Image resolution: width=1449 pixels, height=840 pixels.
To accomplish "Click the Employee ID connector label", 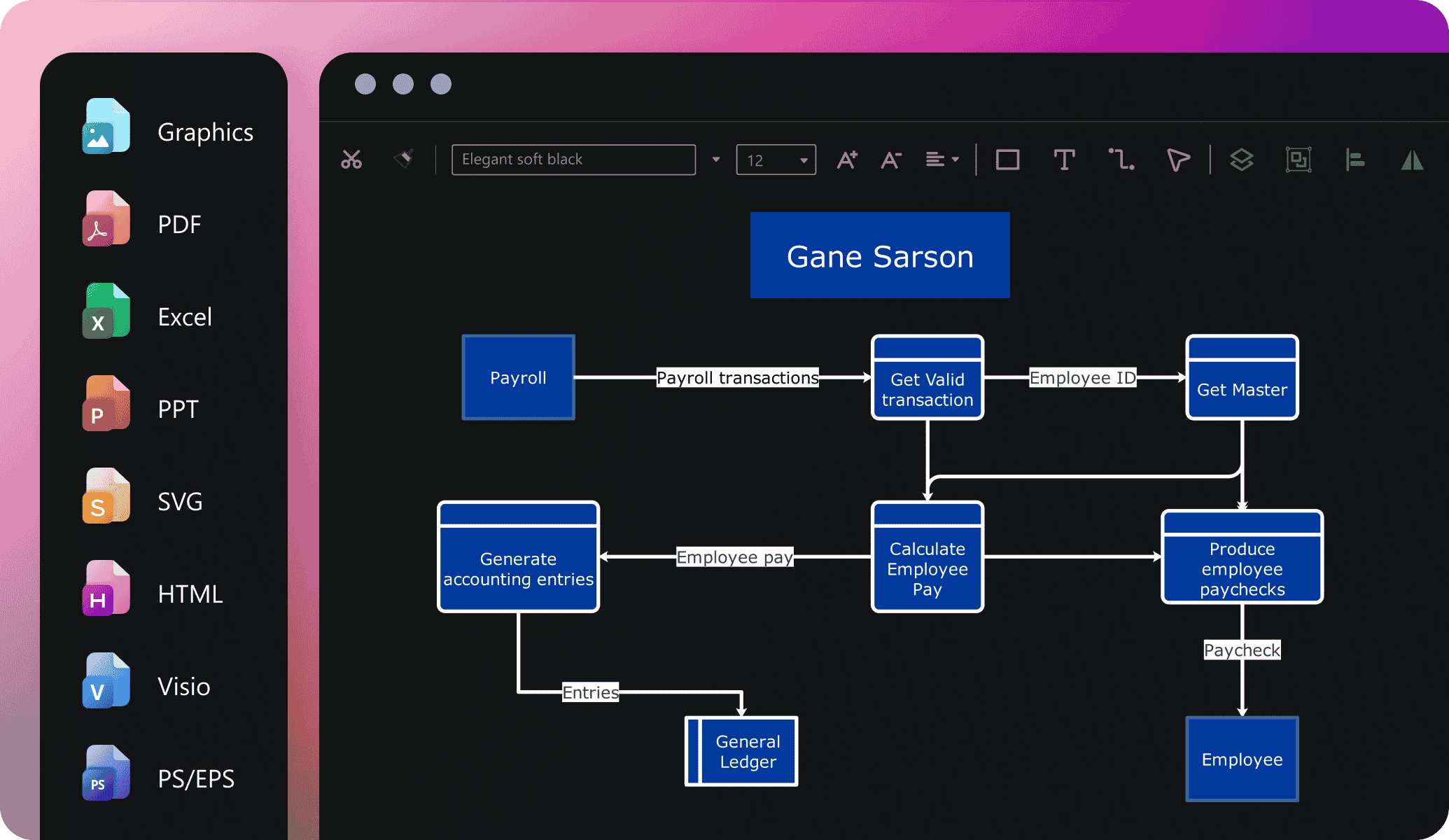I will (1082, 378).
